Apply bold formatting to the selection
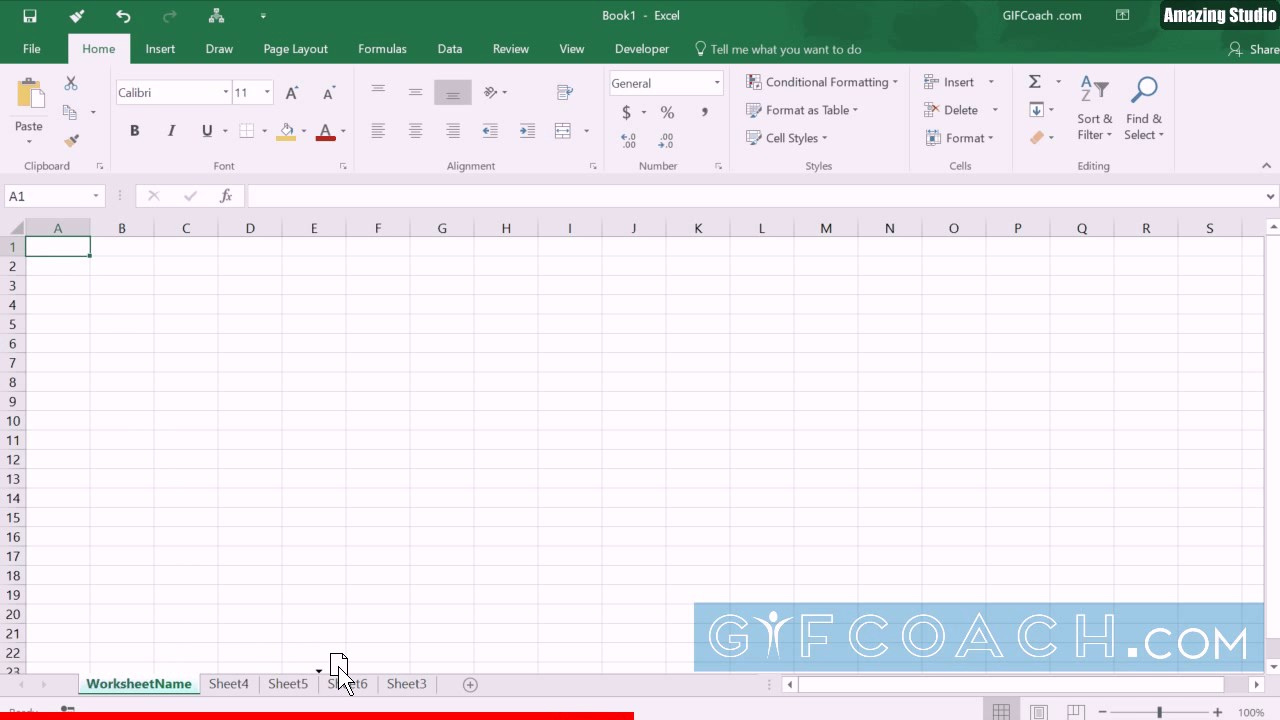The width and height of the screenshot is (1280, 720). (x=134, y=130)
